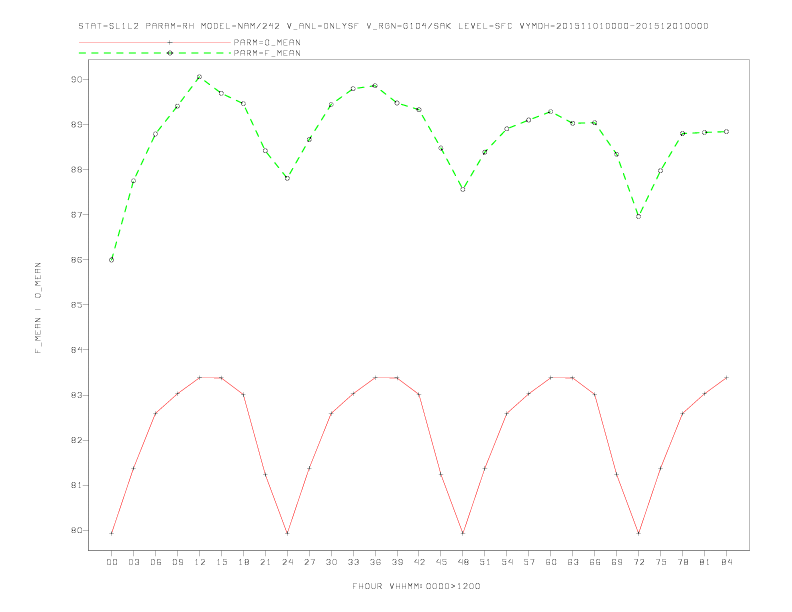The width and height of the screenshot is (792, 612).
Task: Click the red O_MEAN point at hour 60
Action: pyautogui.click(x=551, y=377)
